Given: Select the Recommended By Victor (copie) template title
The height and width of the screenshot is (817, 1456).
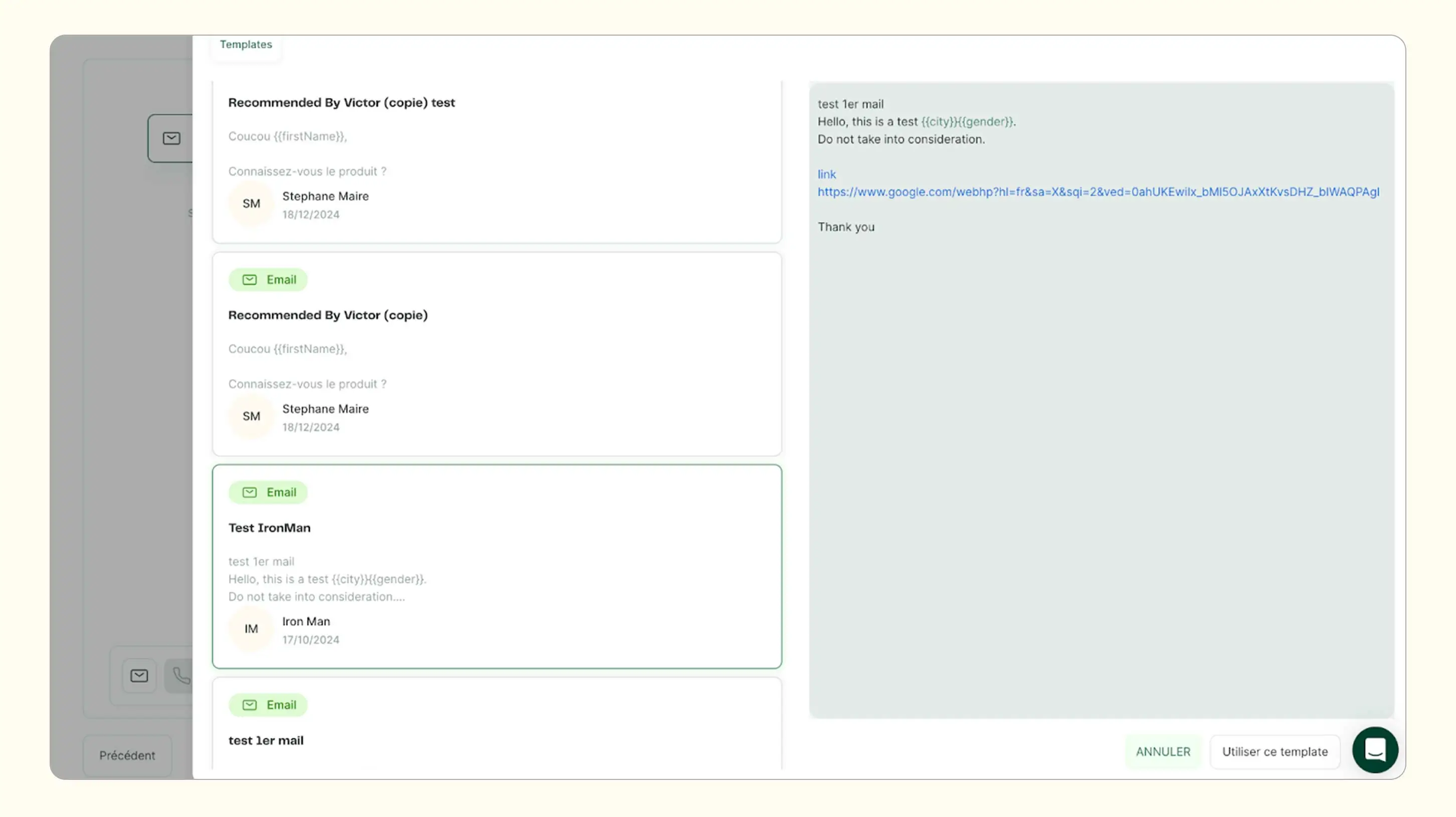Looking at the screenshot, I should [328, 315].
